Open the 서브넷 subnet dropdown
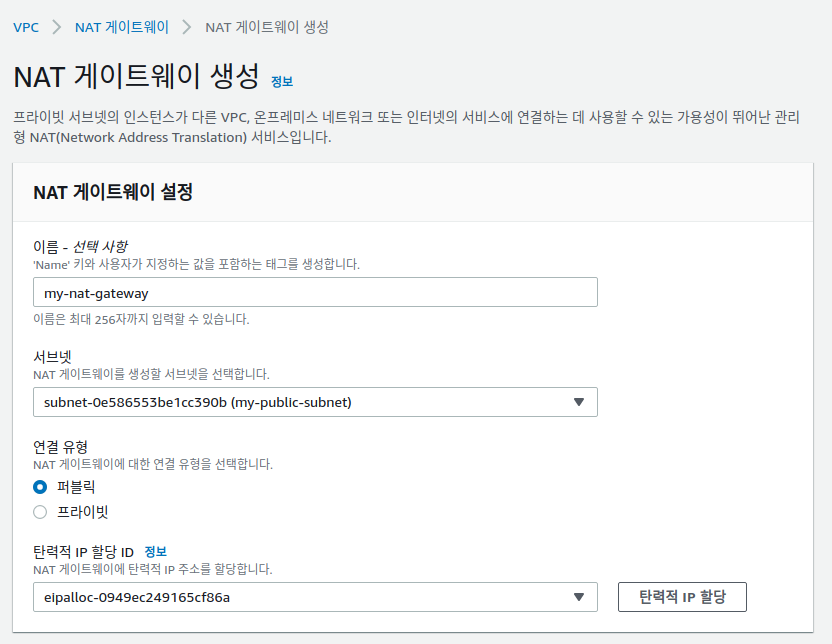The height and width of the screenshot is (644, 832). pos(315,402)
